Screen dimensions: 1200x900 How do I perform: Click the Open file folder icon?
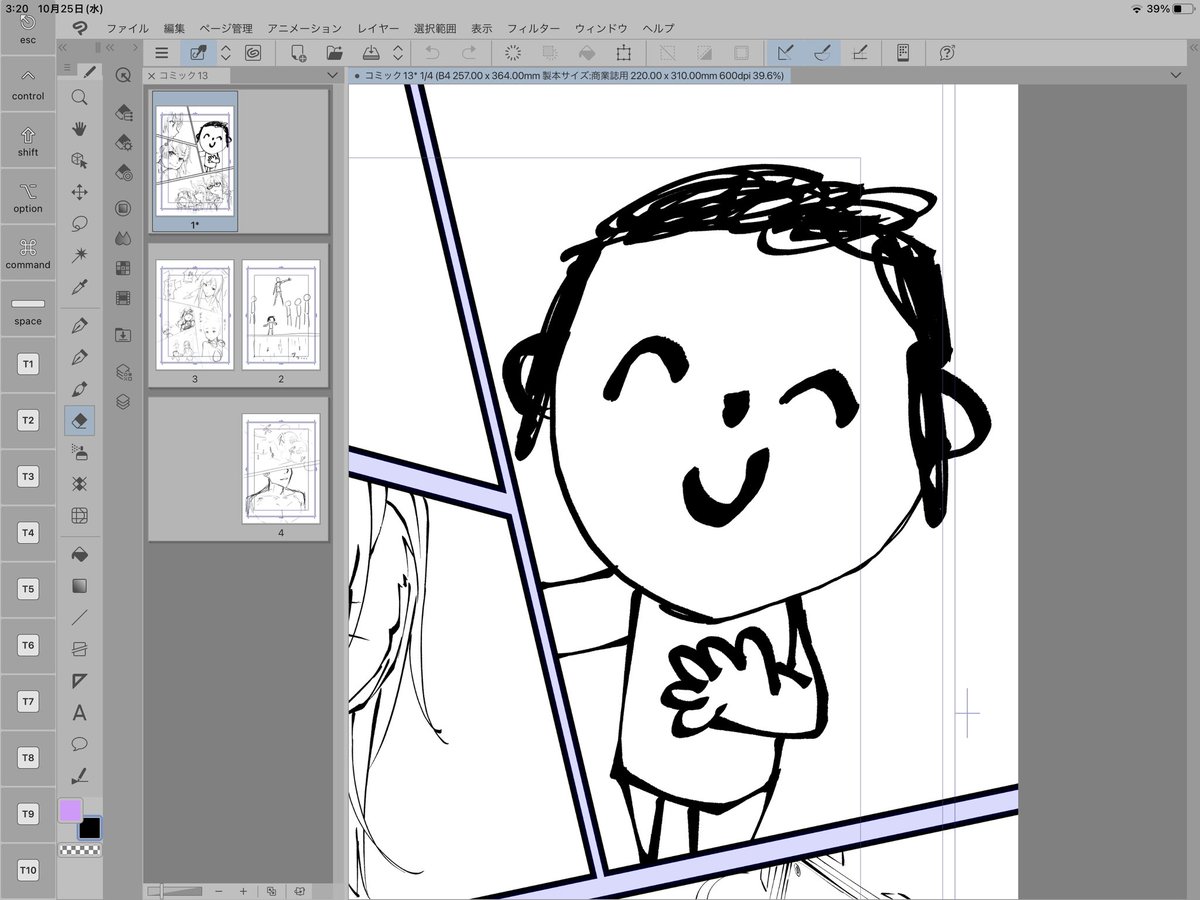coord(334,53)
